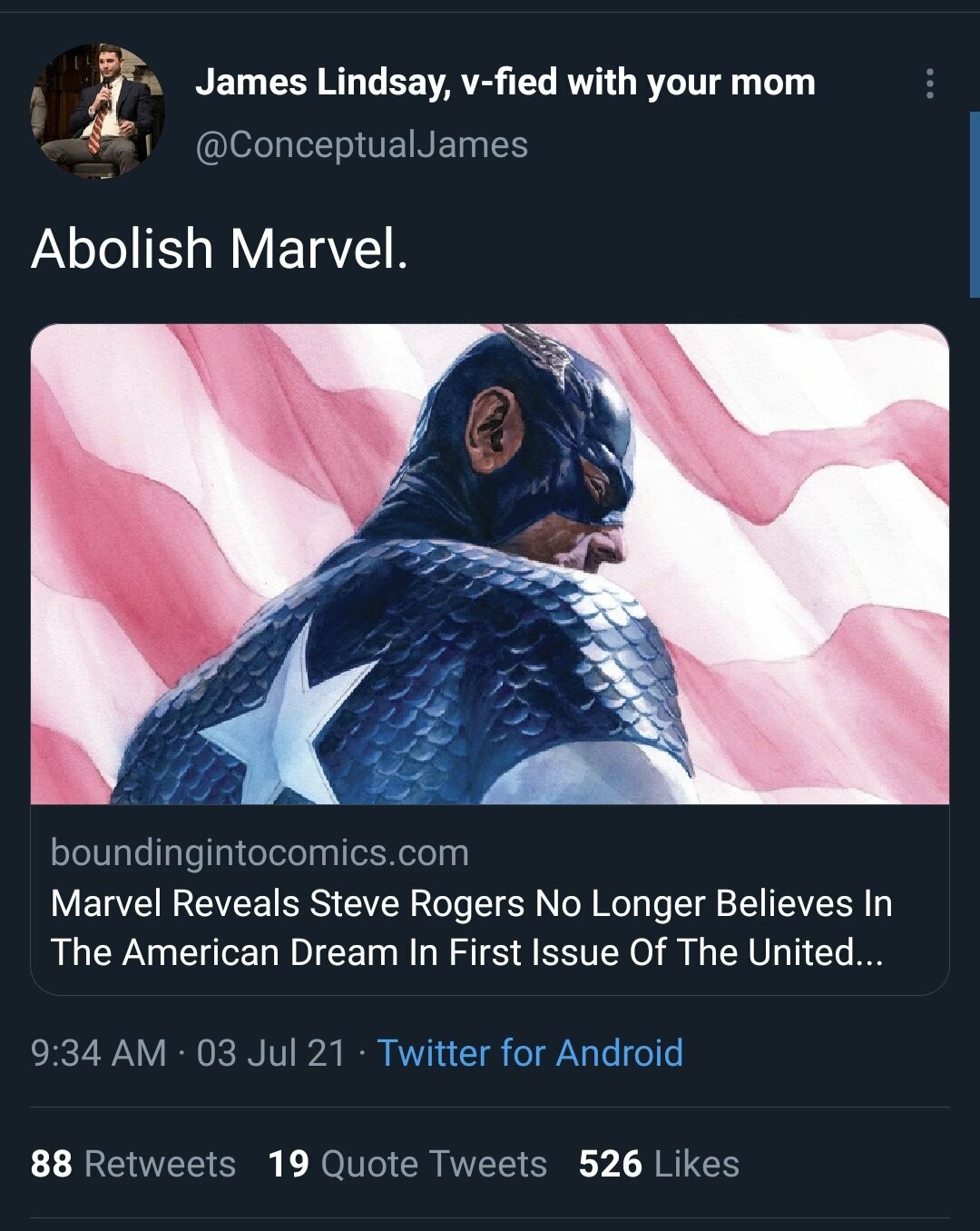The image size is (980, 1231).
Task: Click the "Likes" label text
Action: coord(697,1164)
